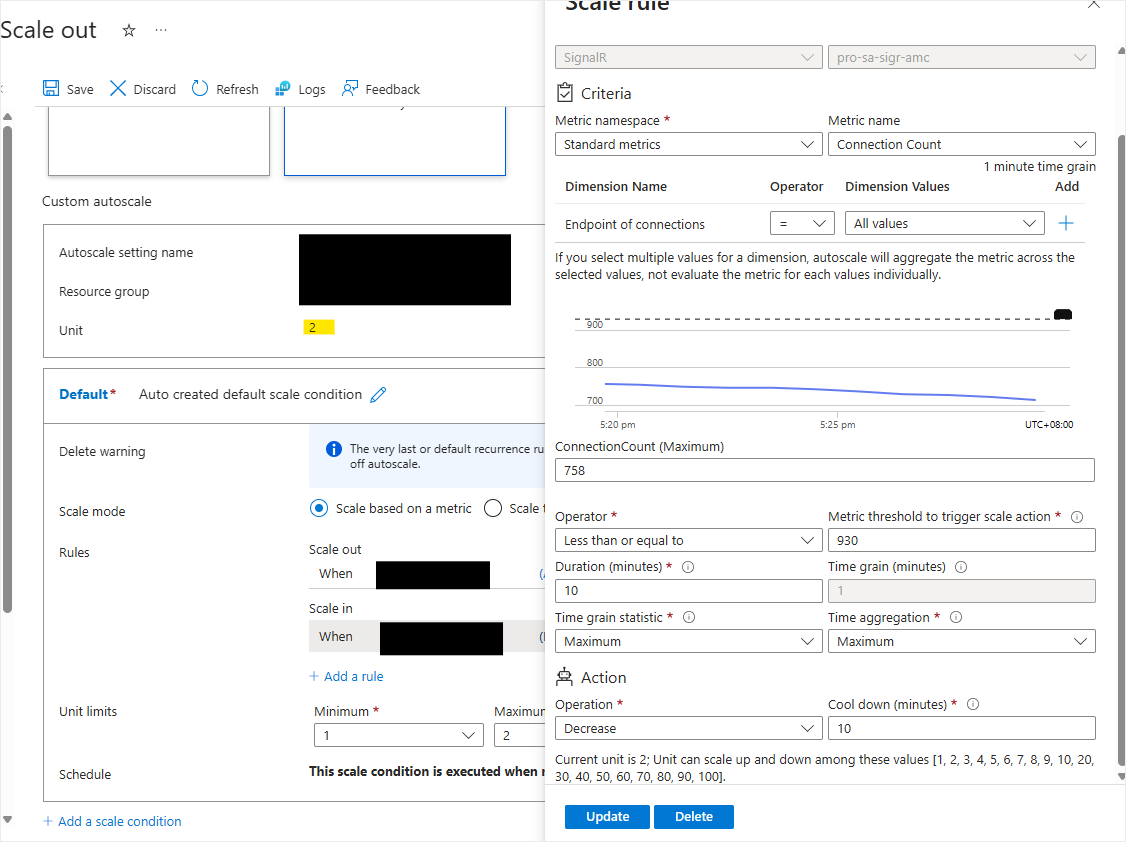
Task: Click the Discard toolbar label
Action: click(x=154, y=89)
